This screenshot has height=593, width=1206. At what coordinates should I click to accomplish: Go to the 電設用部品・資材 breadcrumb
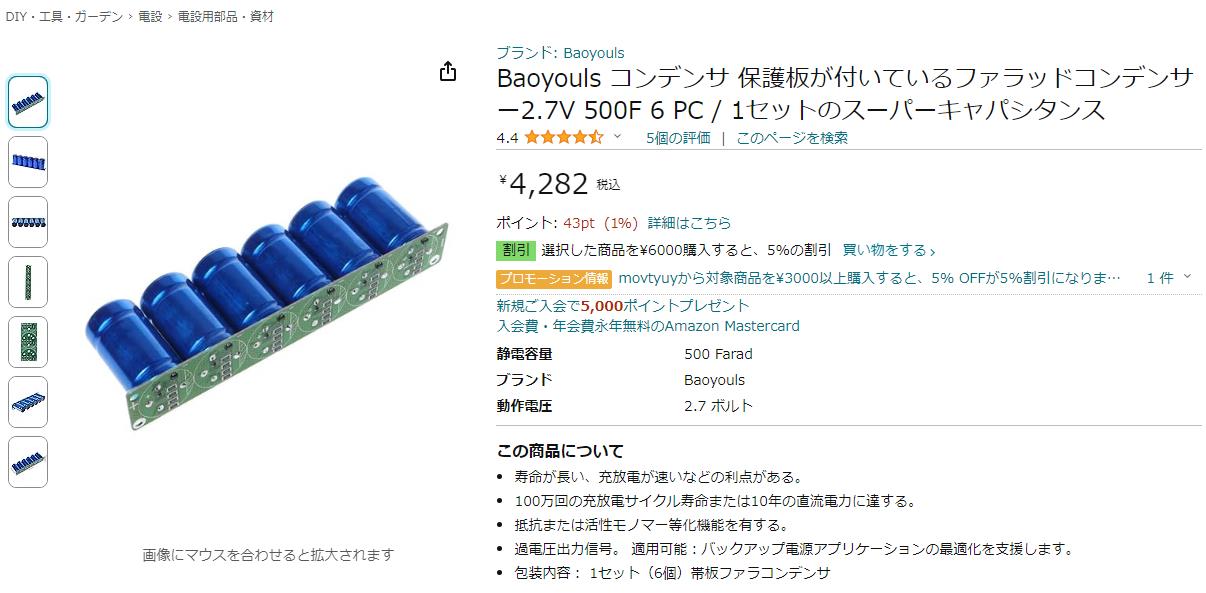225,17
